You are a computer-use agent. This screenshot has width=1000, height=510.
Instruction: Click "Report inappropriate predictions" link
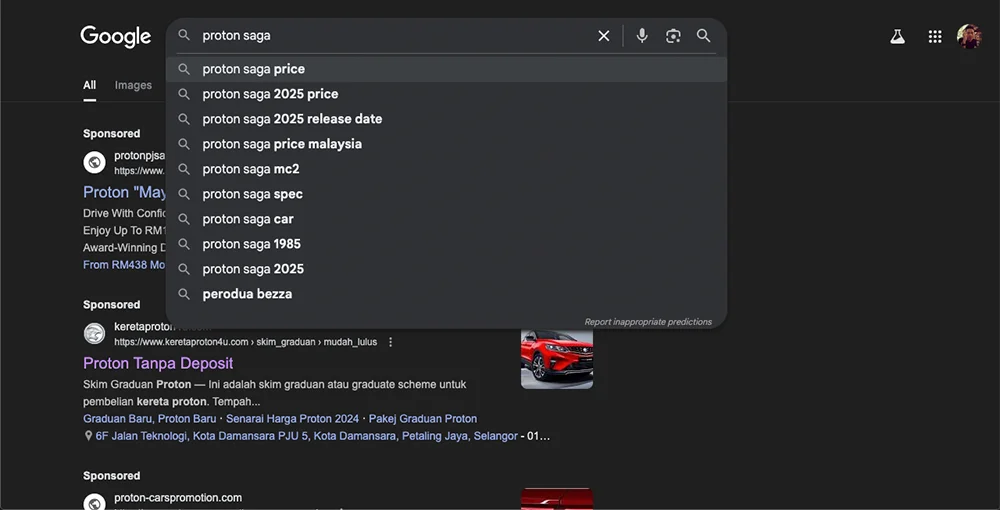(x=648, y=322)
